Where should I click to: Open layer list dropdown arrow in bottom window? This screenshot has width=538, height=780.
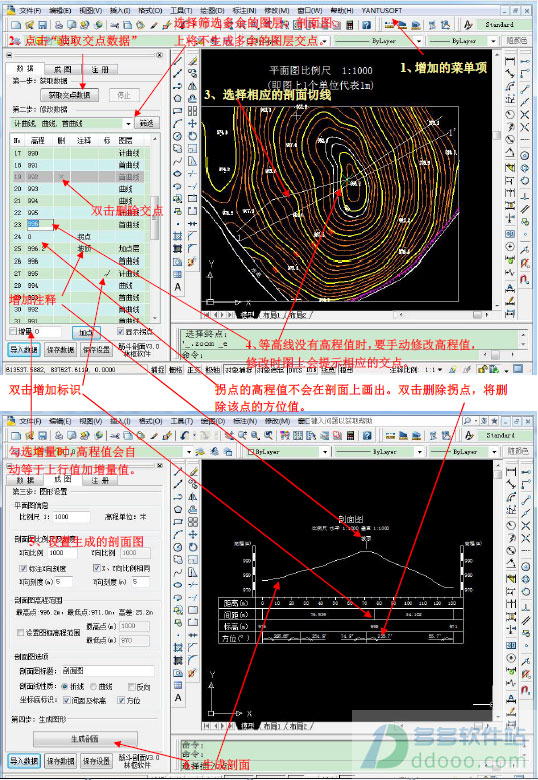click(x=189, y=452)
